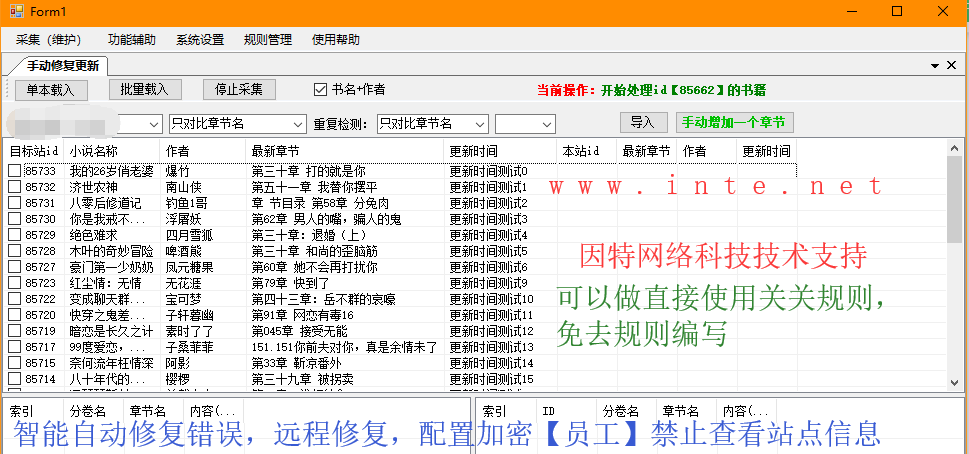Click the 批量载入 button
Viewport: 969px width, 454px height.
[x=145, y=89]
